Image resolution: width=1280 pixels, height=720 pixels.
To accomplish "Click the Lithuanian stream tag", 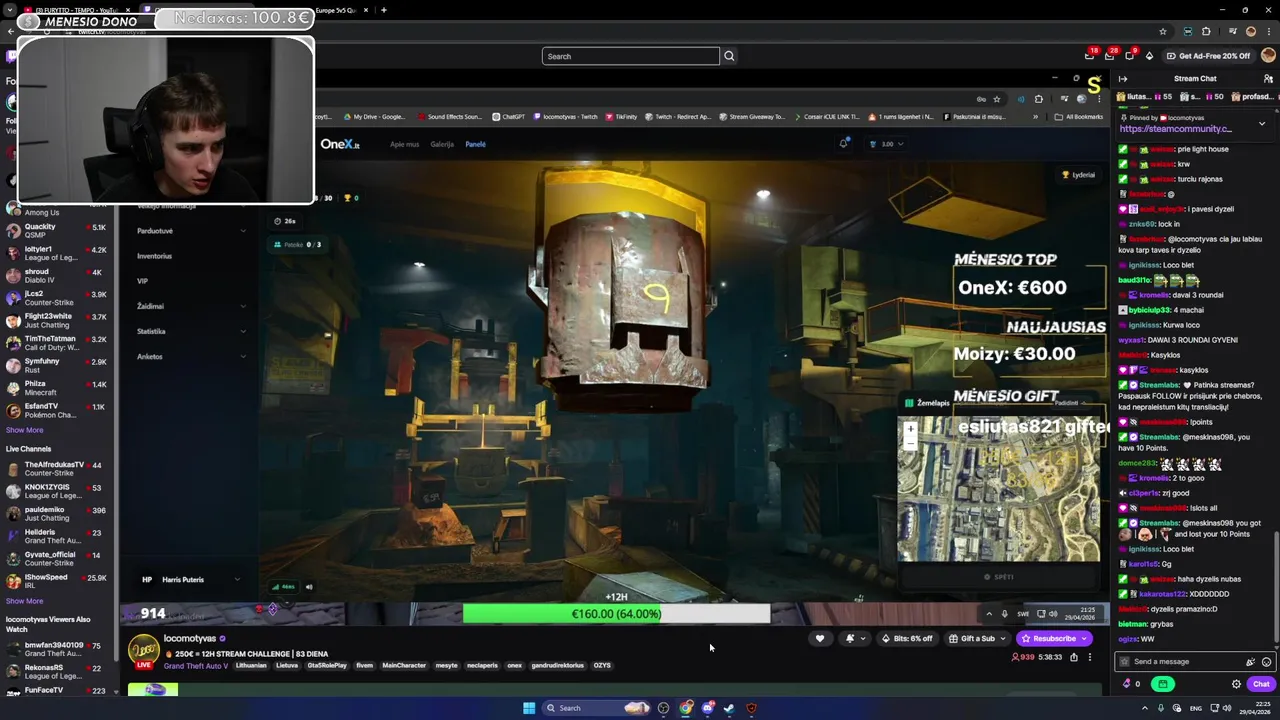I will tap(251, 666).
